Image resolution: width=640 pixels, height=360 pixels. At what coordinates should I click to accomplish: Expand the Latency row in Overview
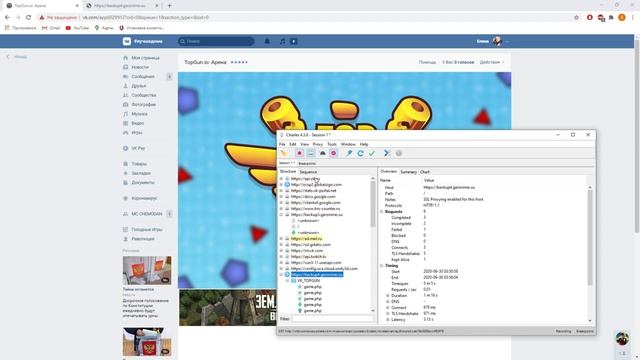[388, 320]
